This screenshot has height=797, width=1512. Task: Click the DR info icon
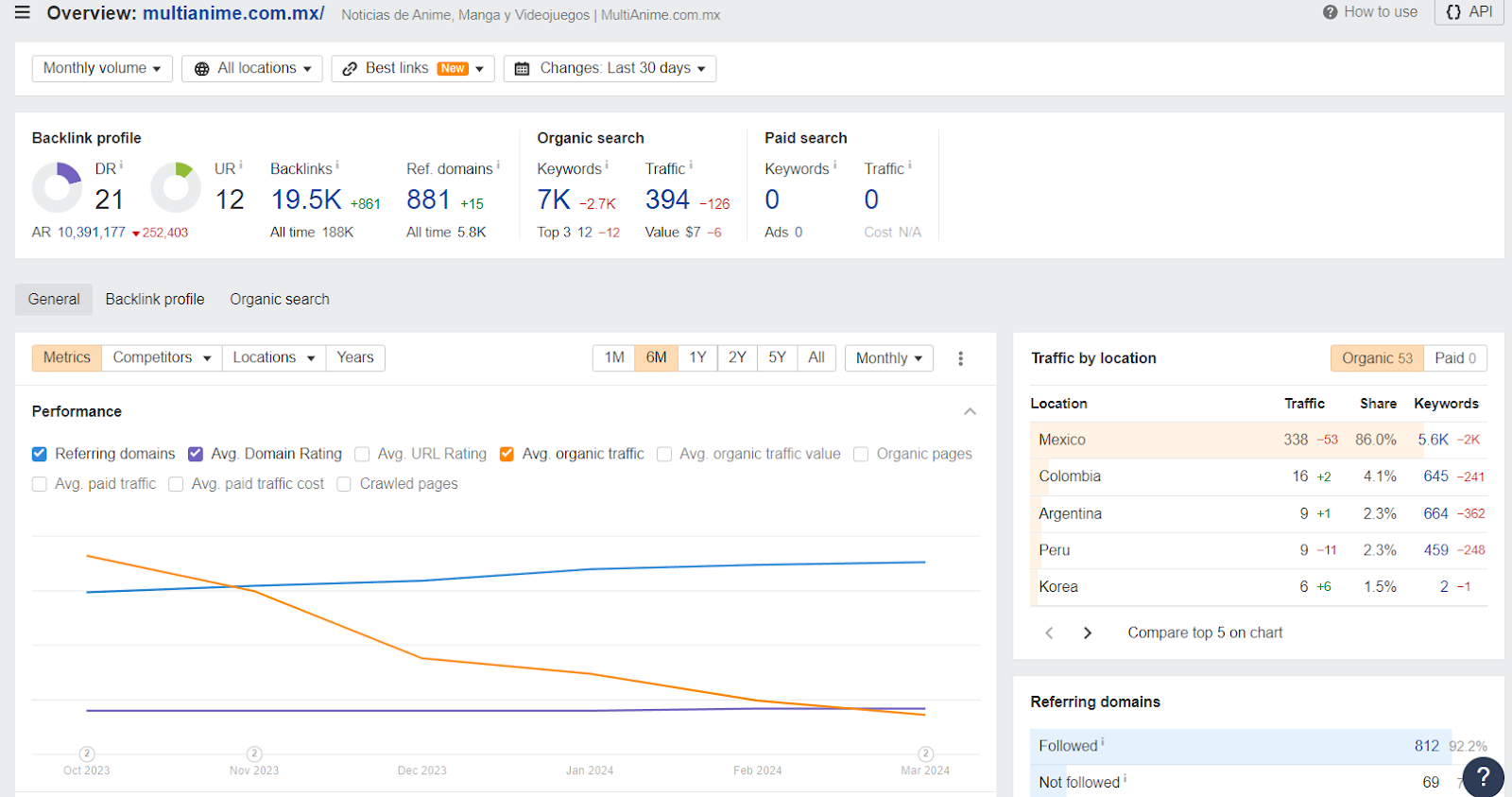[x=121, y=165]
